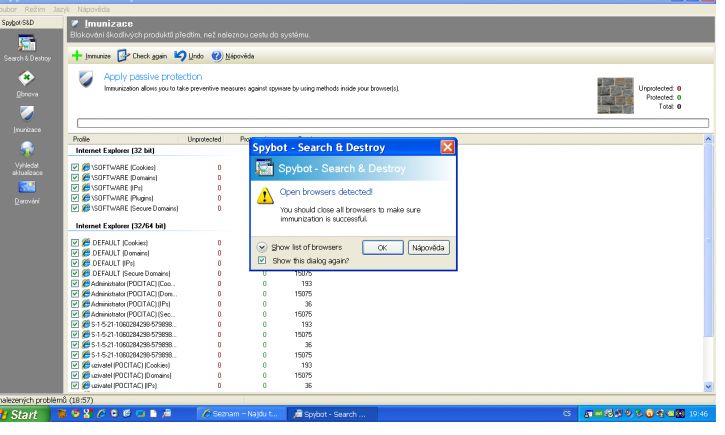The width and height of the screenshot is (725, 435).
Task: Click the Imunizace header icon
Action: tap(75, 24)
